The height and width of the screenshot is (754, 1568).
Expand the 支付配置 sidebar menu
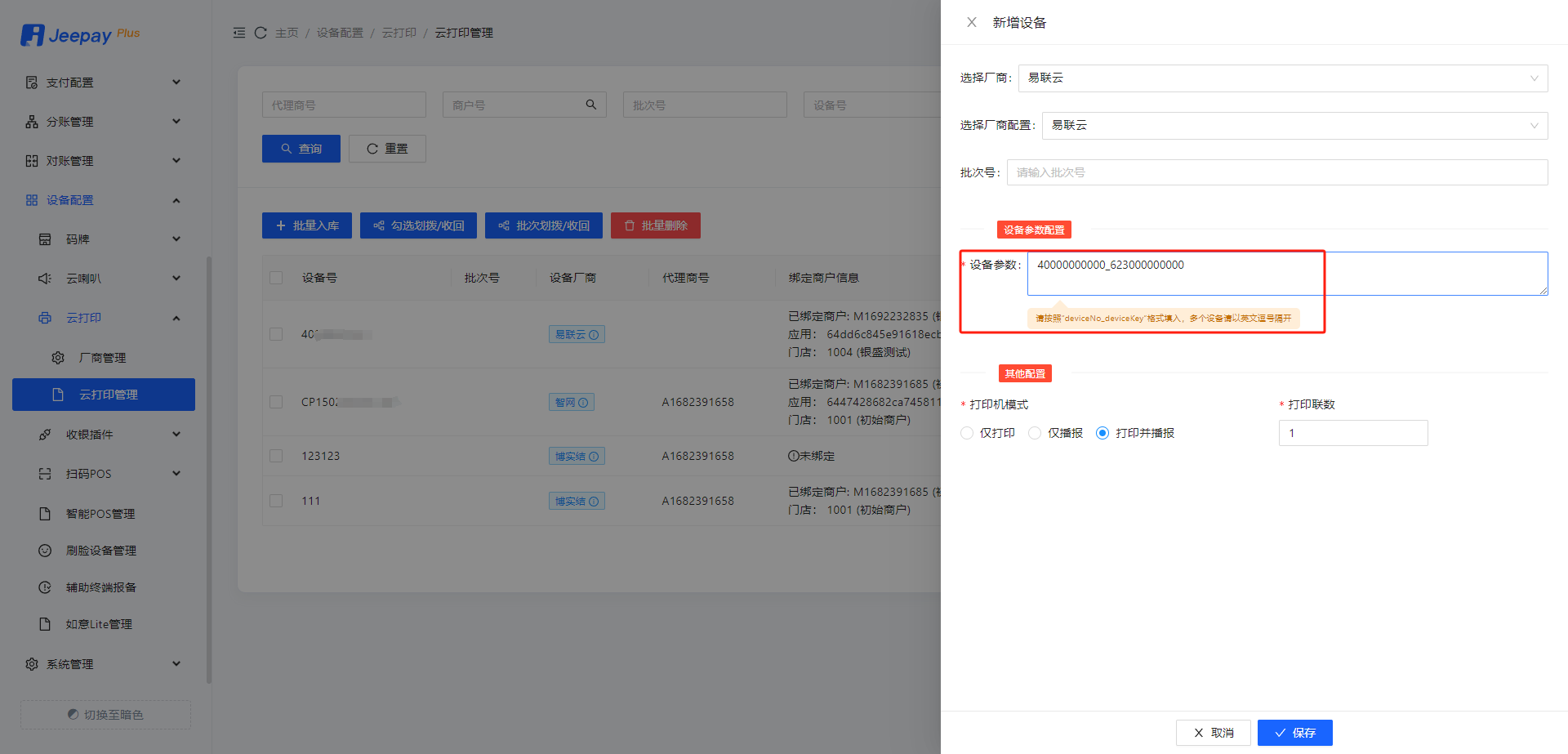click(102, 83)
